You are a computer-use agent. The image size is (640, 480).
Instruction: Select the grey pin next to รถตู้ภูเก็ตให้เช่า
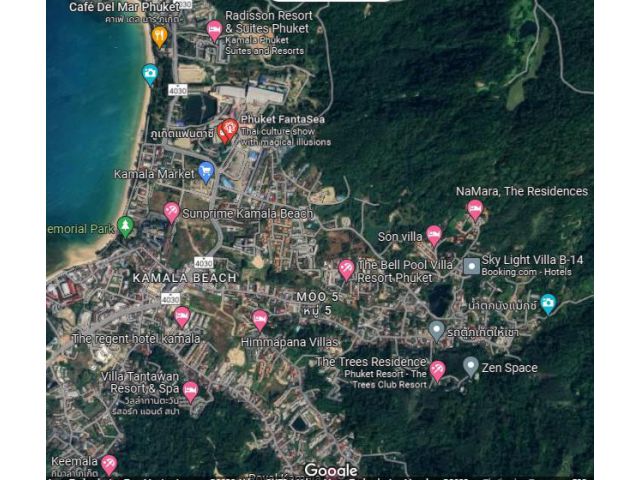[x=436, y=331]
